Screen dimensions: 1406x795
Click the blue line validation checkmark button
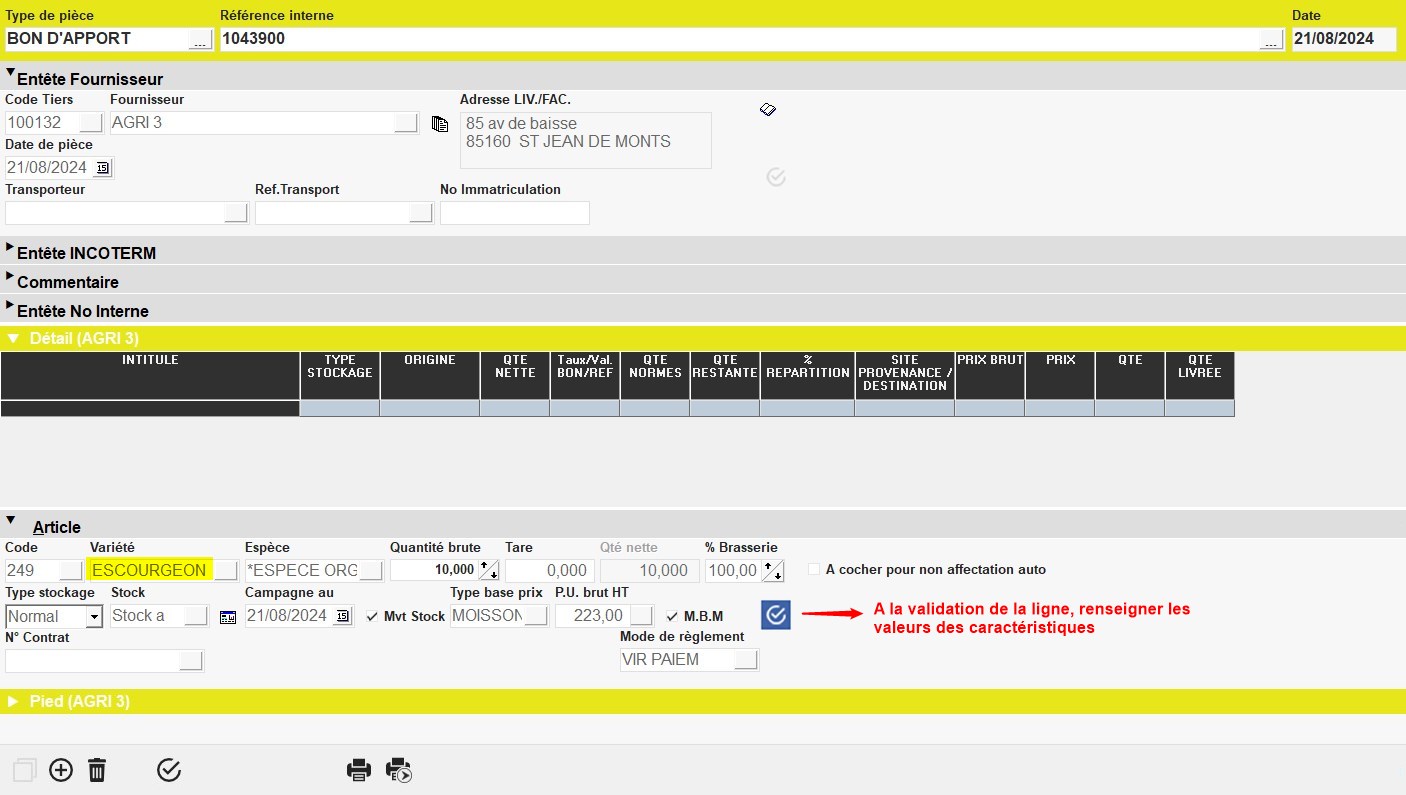775,615
